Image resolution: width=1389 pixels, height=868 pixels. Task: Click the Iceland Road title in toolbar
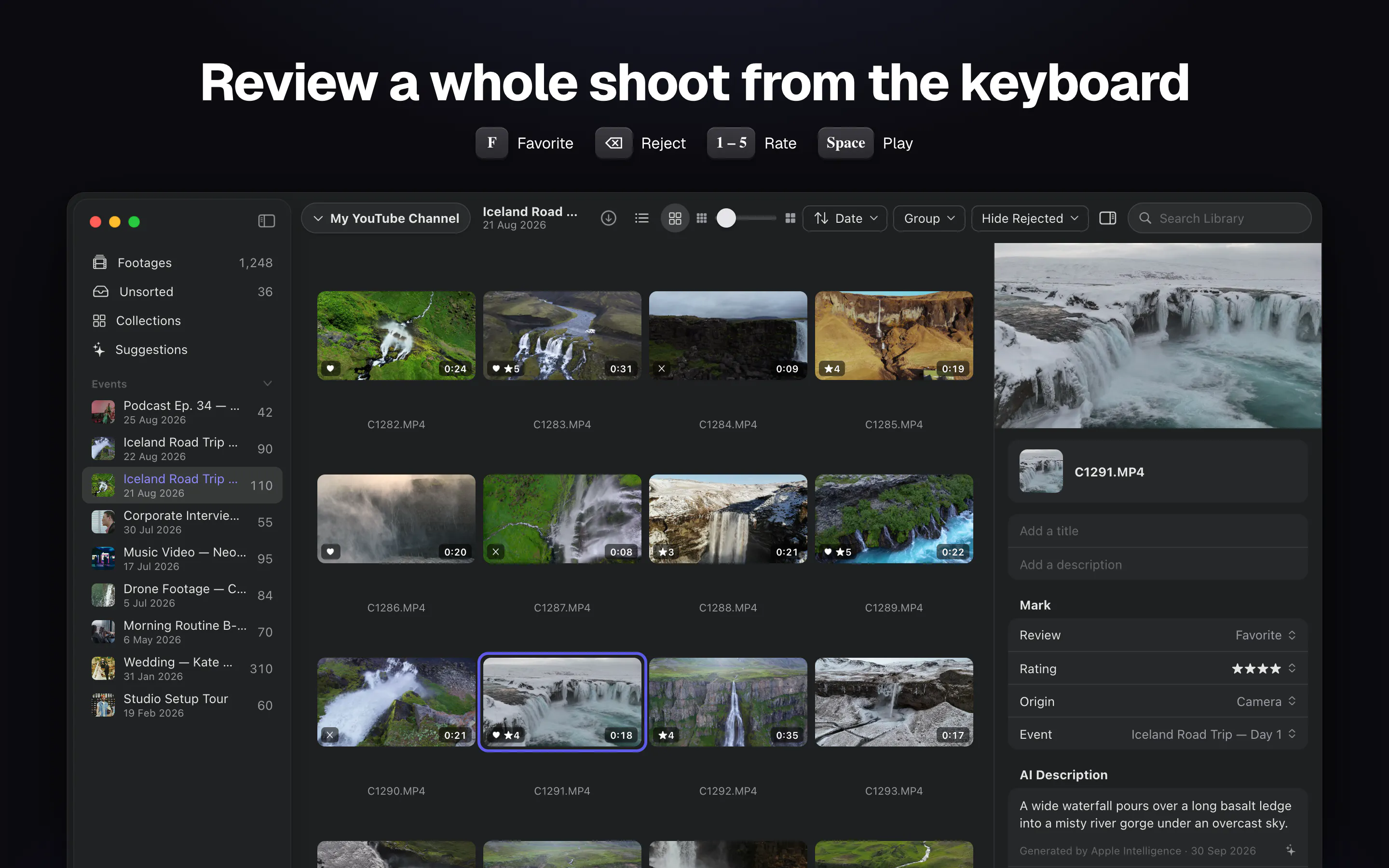[x=530, y=211]
